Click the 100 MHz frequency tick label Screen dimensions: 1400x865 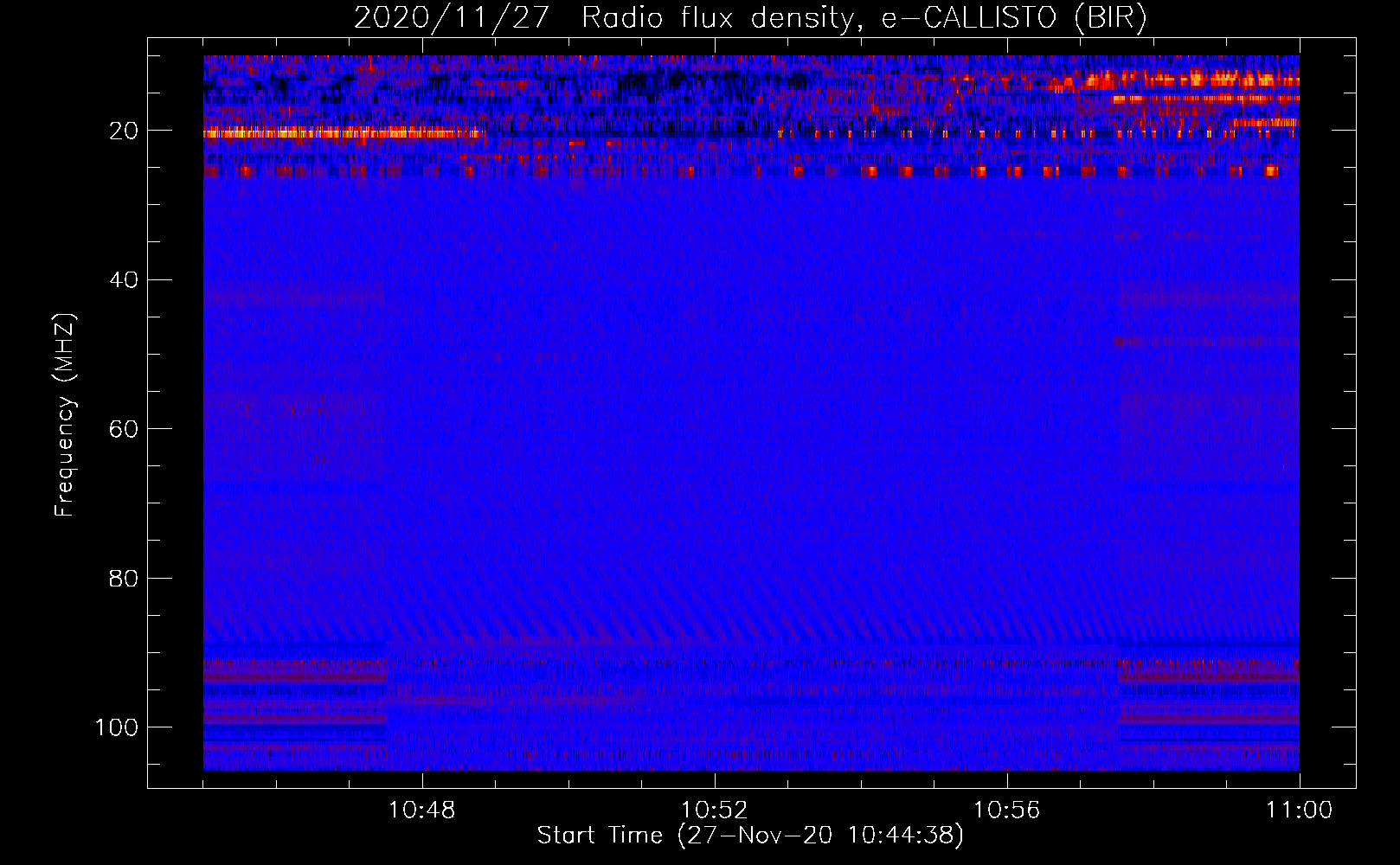117,727
